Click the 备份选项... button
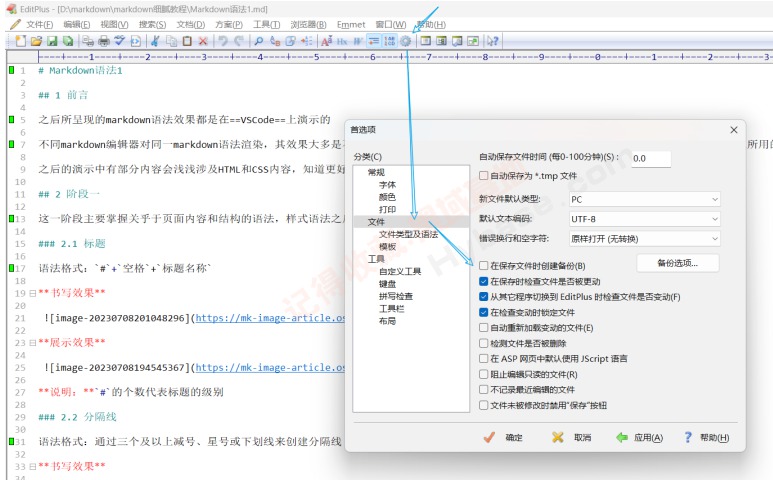This screenshot has height=480, width=773. [x=678, y=263]
